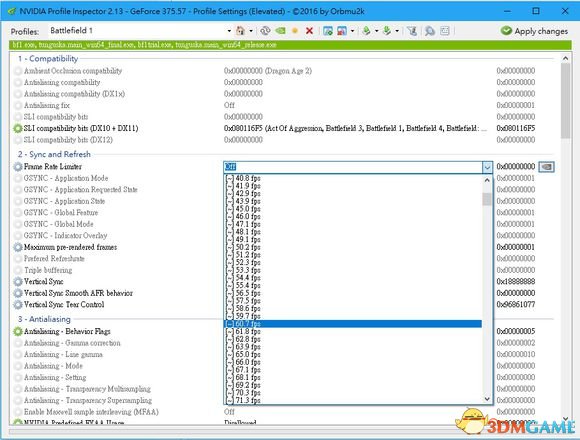Click the NVIDIA reset icon beside Frame Rate Limiter value
This screenshot has width=580, height=440.
tap(546, 167)
